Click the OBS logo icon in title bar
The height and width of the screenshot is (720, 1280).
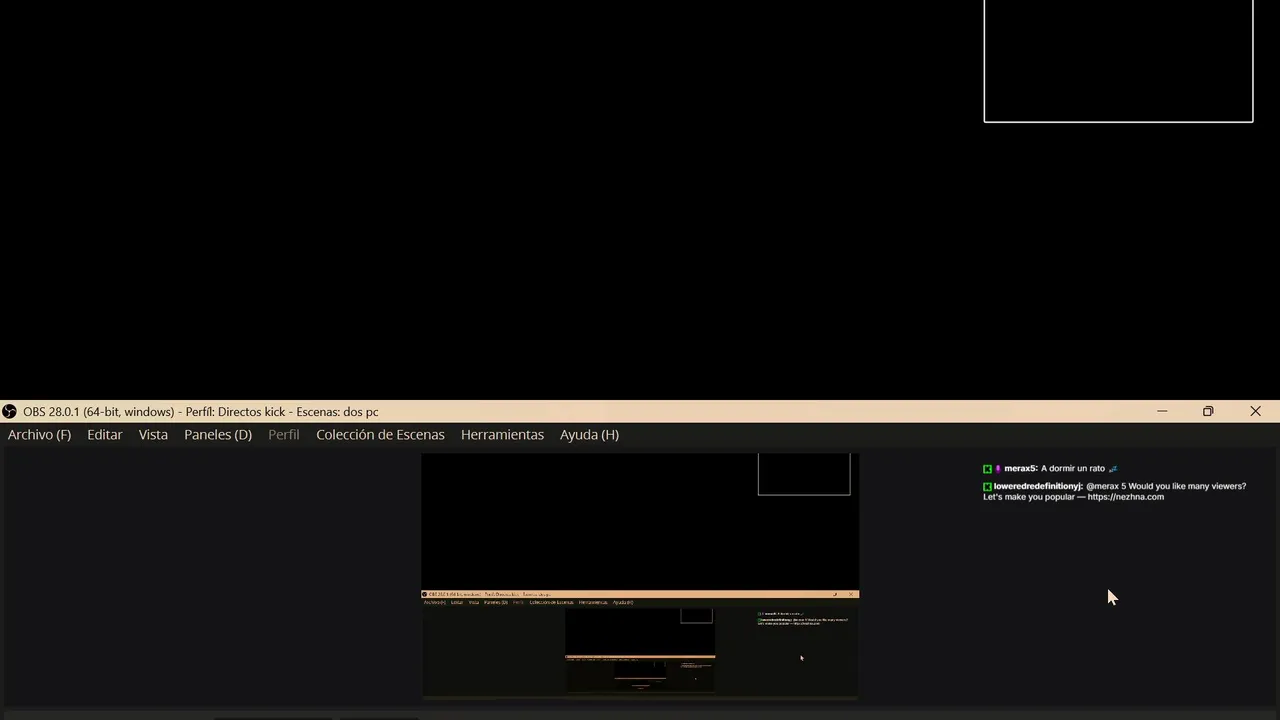click(10, 412)
